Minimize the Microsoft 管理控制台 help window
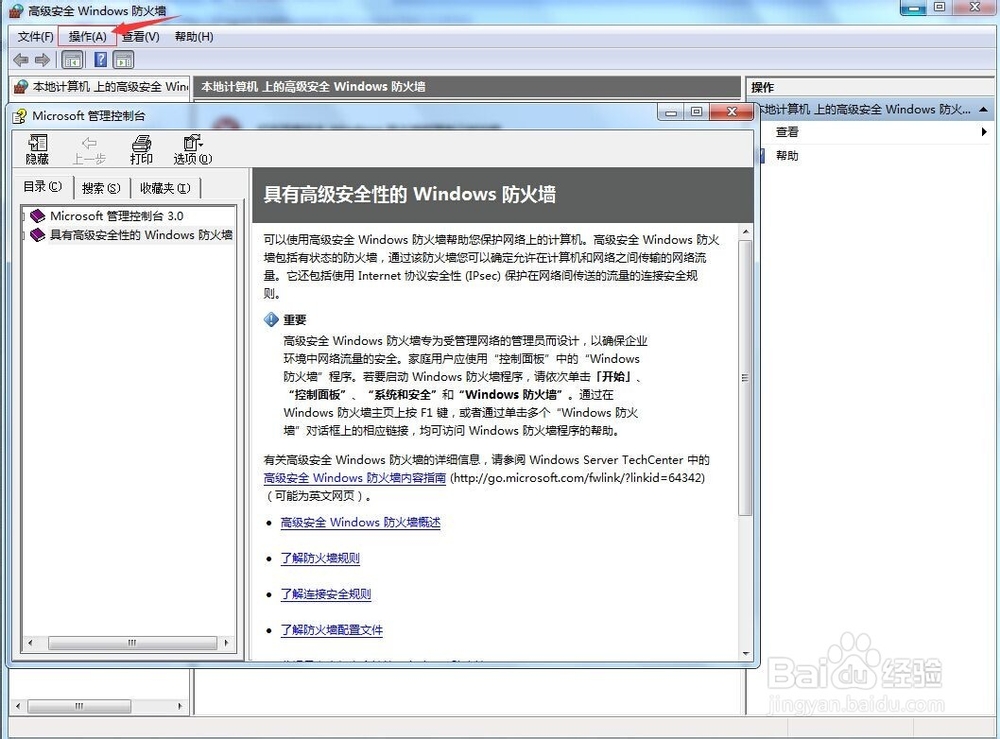This screenshot has width=1000, height=739. (671, 112)
